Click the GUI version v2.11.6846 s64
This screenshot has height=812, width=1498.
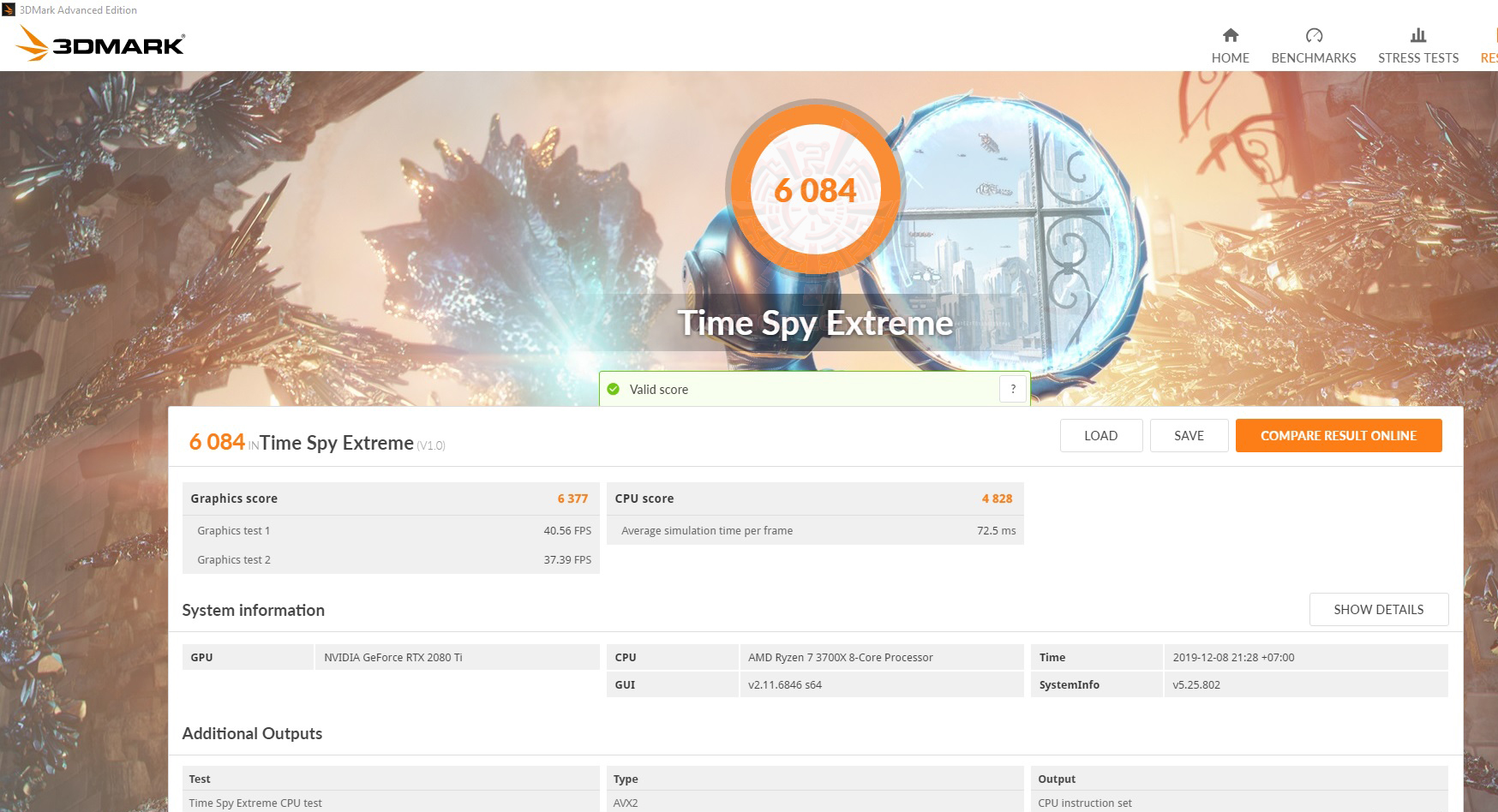(785, 684)
